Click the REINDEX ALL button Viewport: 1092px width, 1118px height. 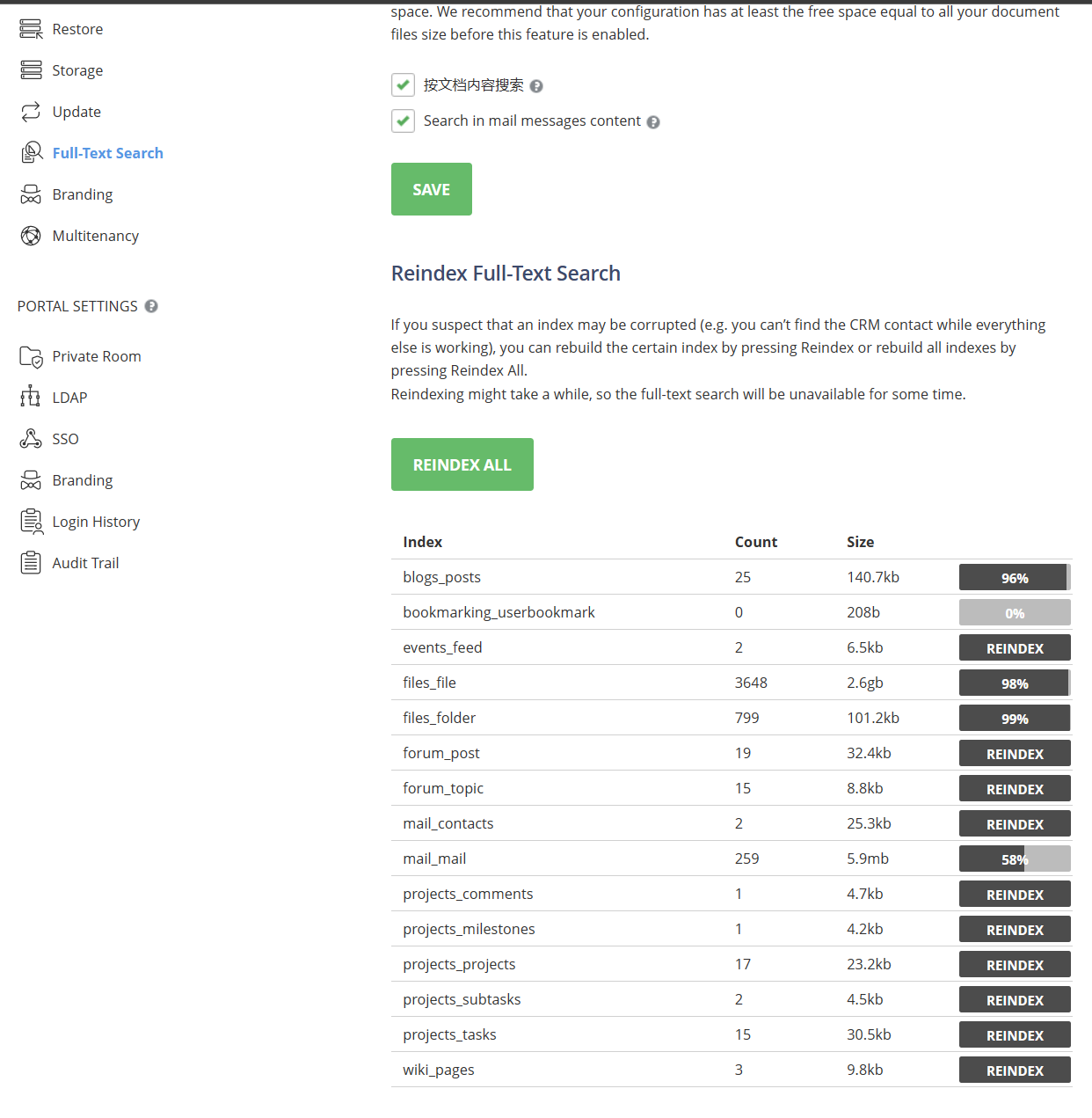pyautogui.click(x=462, y=464)
